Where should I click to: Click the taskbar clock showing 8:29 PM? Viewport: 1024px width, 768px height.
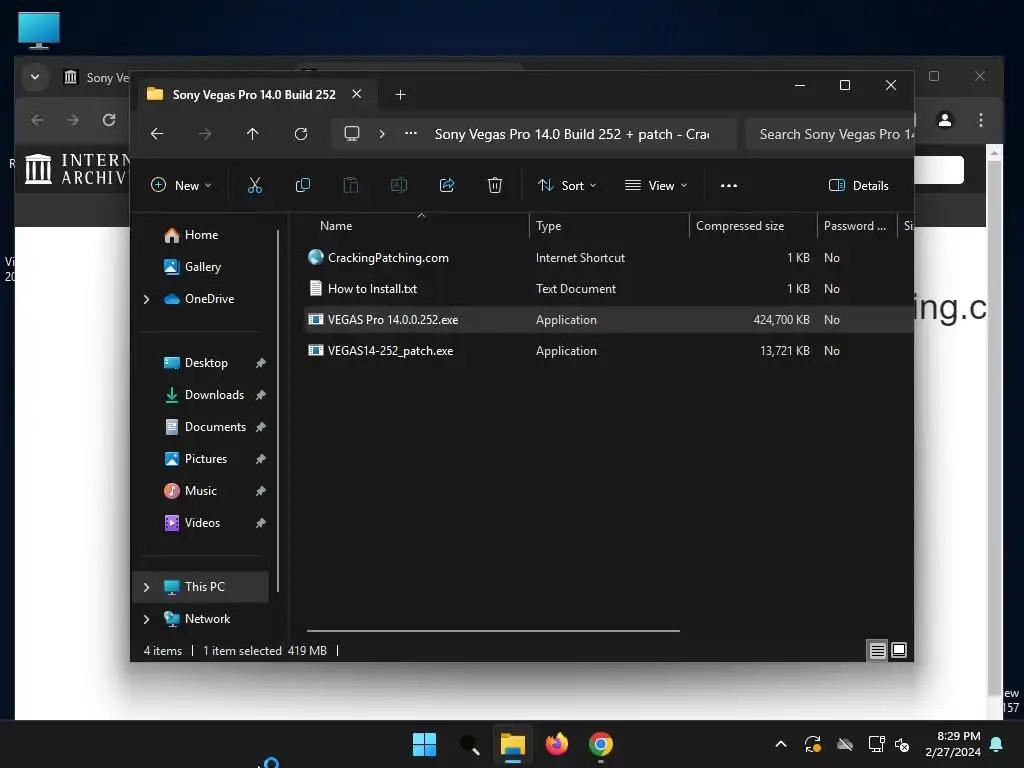tap(953, 744)
